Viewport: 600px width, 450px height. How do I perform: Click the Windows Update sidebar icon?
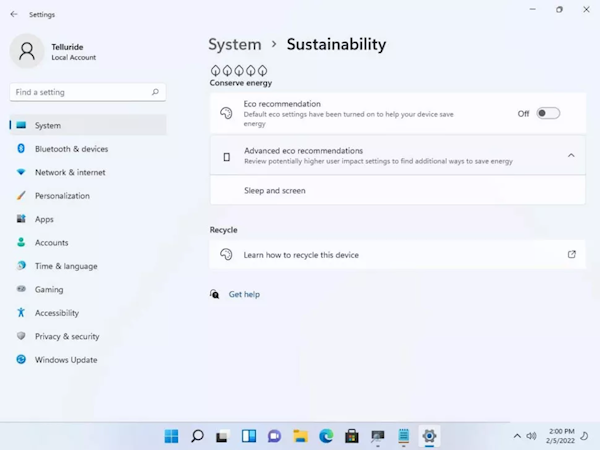[20, 360]
